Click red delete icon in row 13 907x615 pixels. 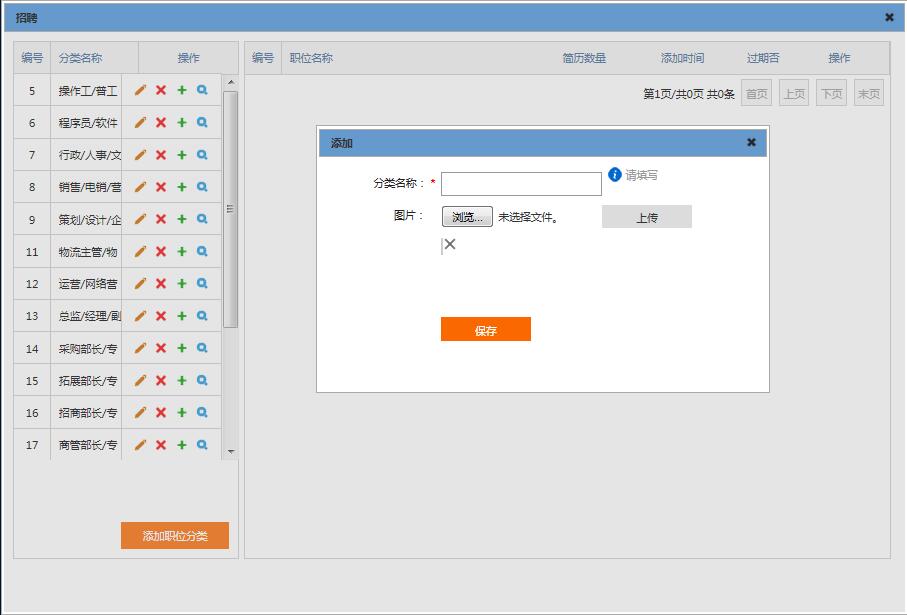(161, 316)
